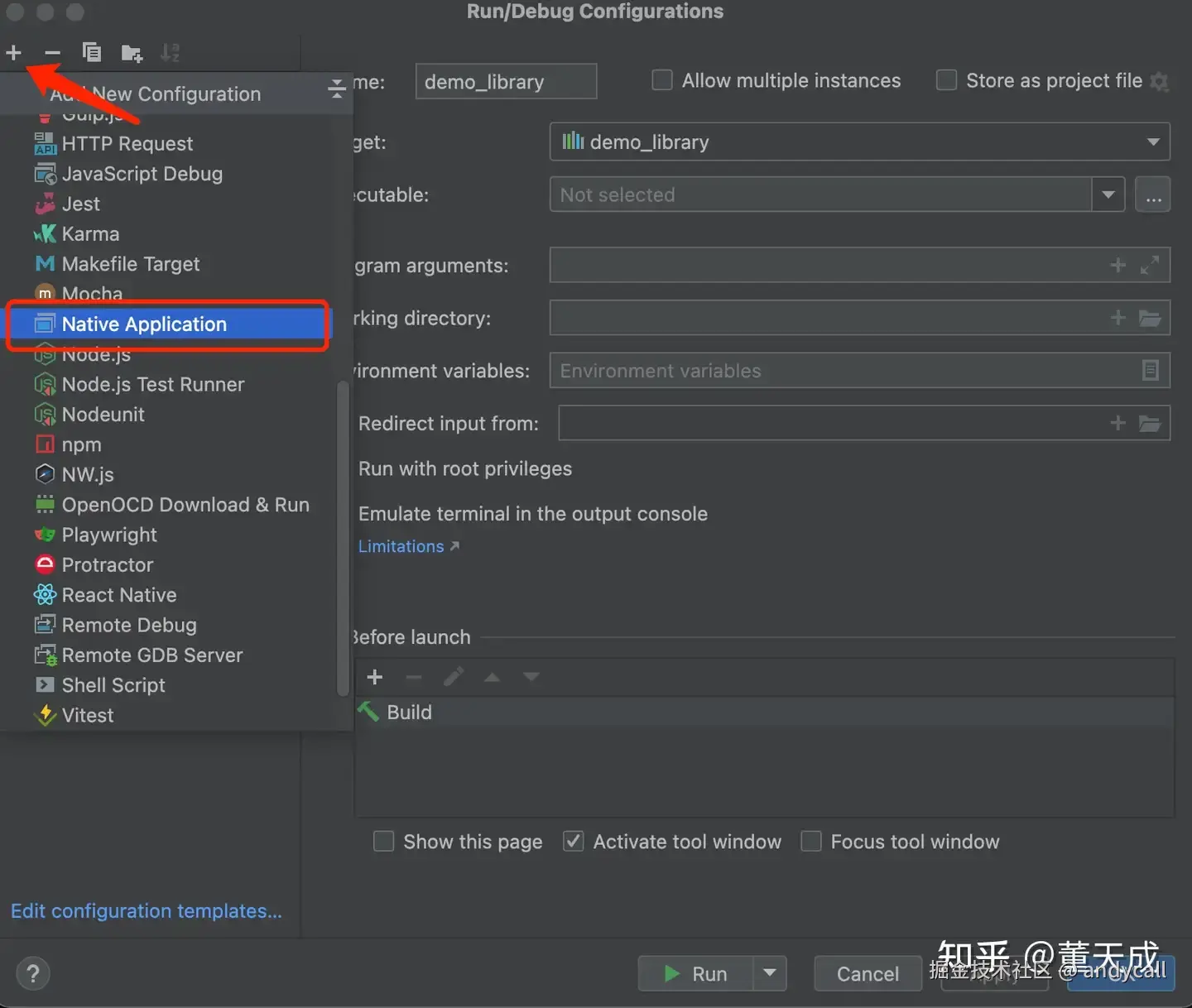The image size is (1192, 1008).
Task: Click the Run button
Action: (x=695, y=974)
